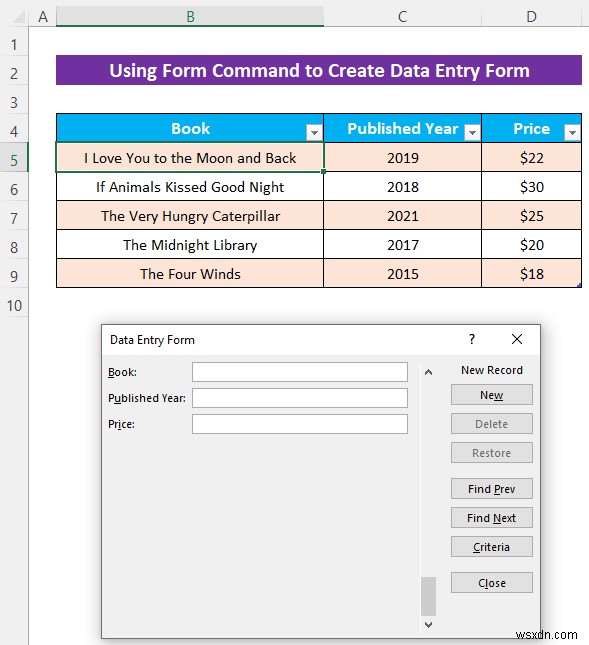Select the $18 price cell
589x645 pixels.
[531, 274]
